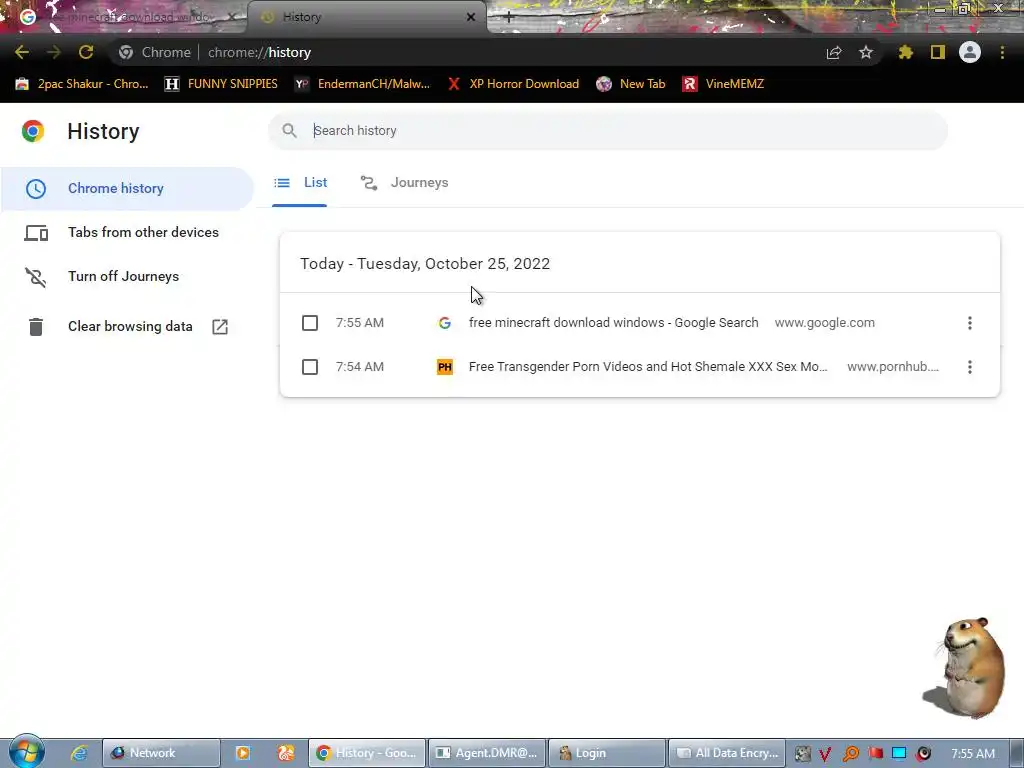Image resolution: width=1024 pixels, height=768 pixels.
Task: Switch to the List tab
Action: 300,183
